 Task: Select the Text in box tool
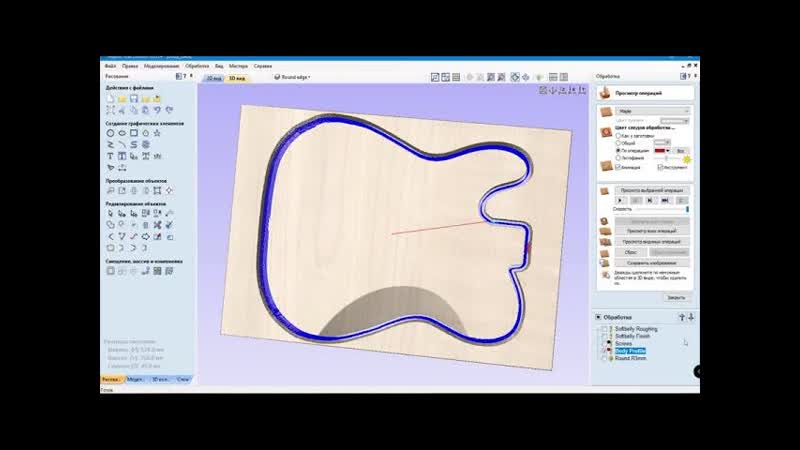[122, 156]
